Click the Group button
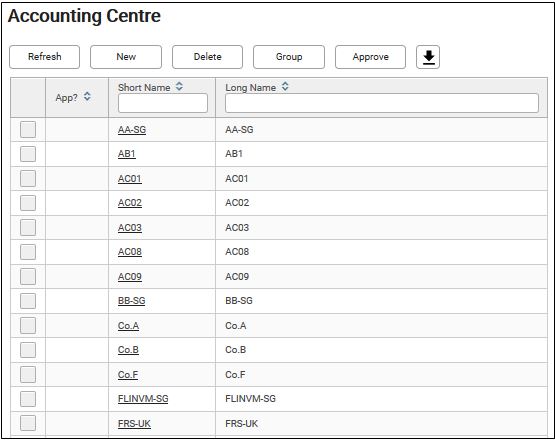The width and height of the screenshot is (555, 440). pos(289,57)
